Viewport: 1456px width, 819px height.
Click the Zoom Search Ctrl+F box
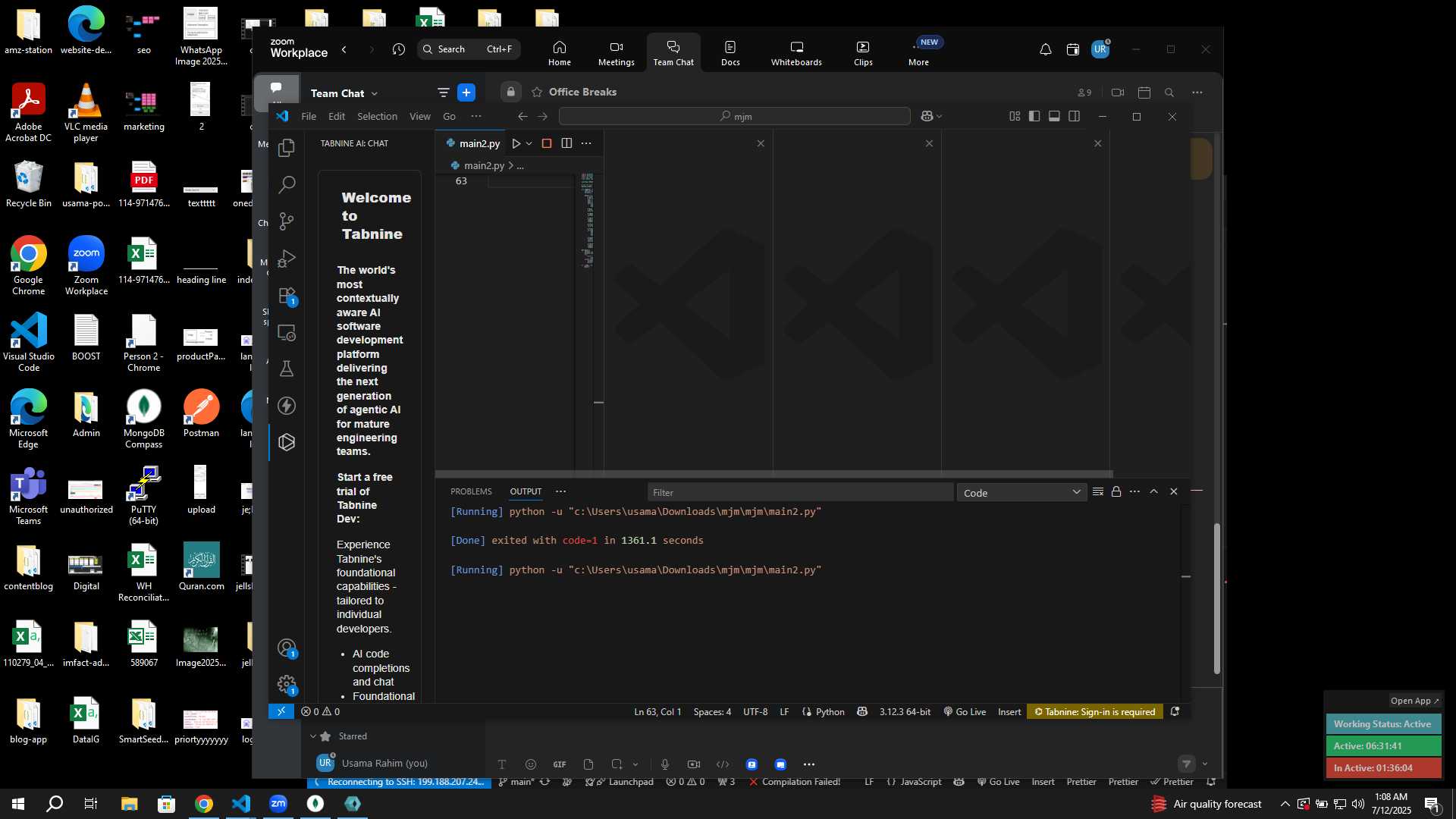(469, 49)
